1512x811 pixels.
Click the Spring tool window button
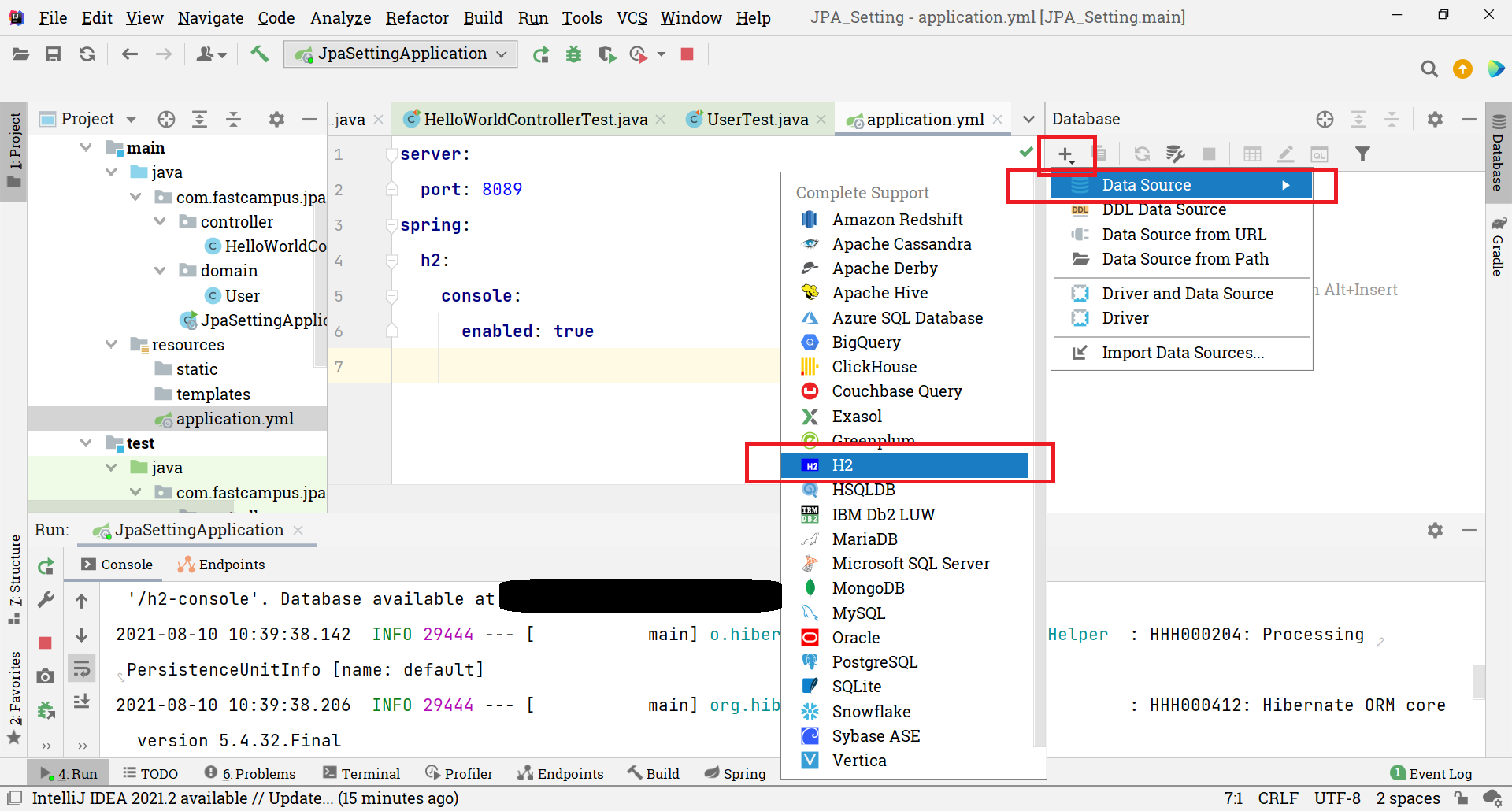735,773
